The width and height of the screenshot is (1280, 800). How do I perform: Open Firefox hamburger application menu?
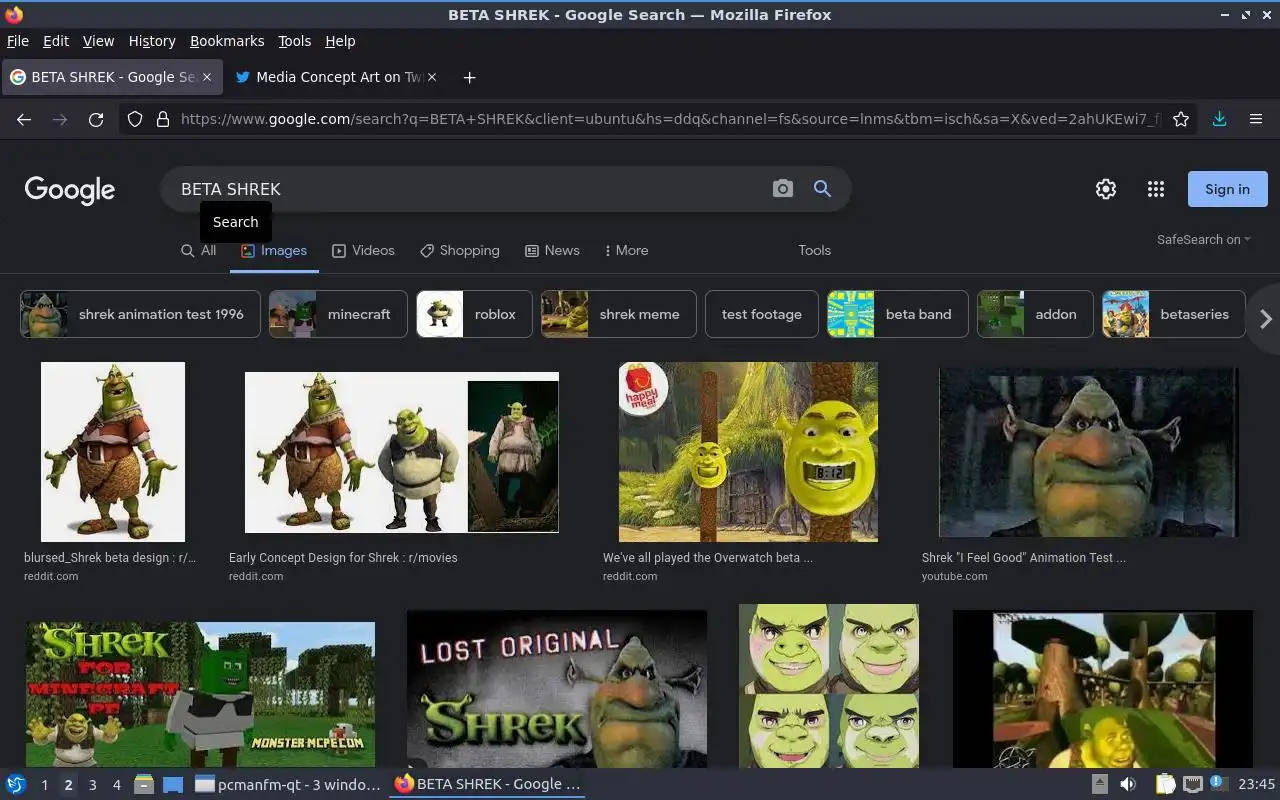pyautogui.click(x=1256, y=119)
